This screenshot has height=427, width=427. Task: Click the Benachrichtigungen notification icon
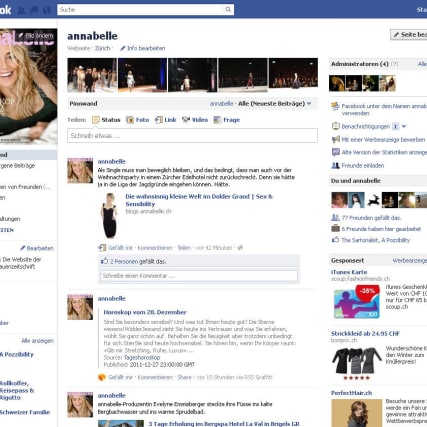335,126
